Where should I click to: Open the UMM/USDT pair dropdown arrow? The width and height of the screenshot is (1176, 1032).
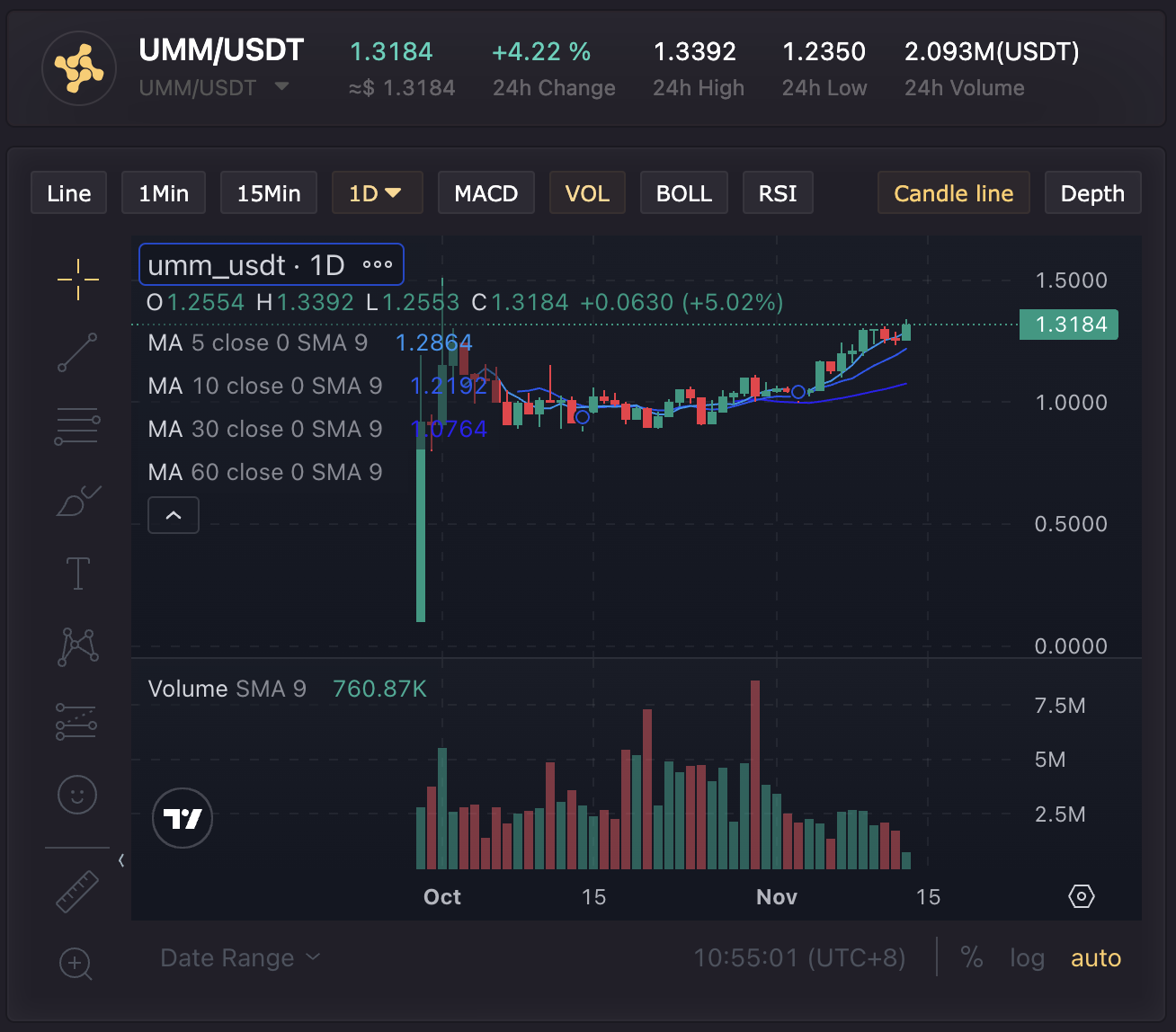[x=281, y=87]
